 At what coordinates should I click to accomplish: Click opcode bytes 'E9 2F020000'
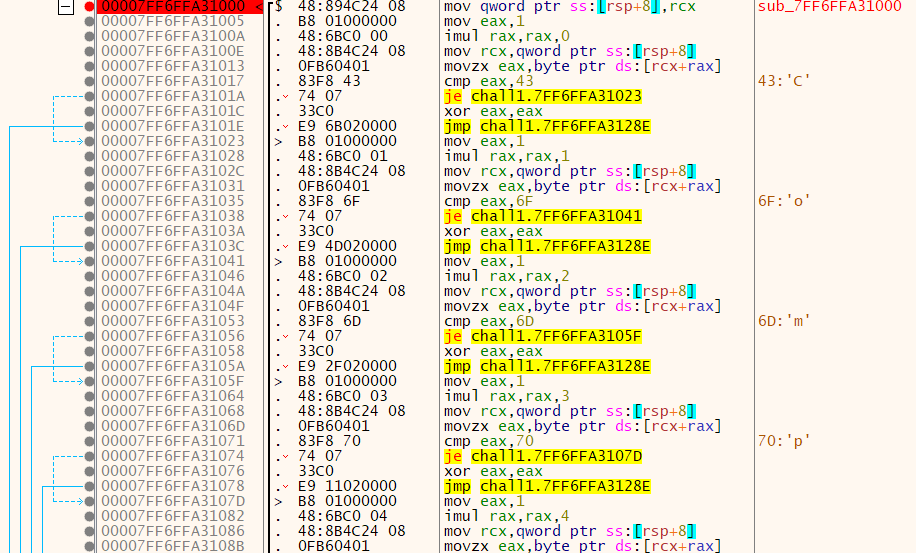347,366
